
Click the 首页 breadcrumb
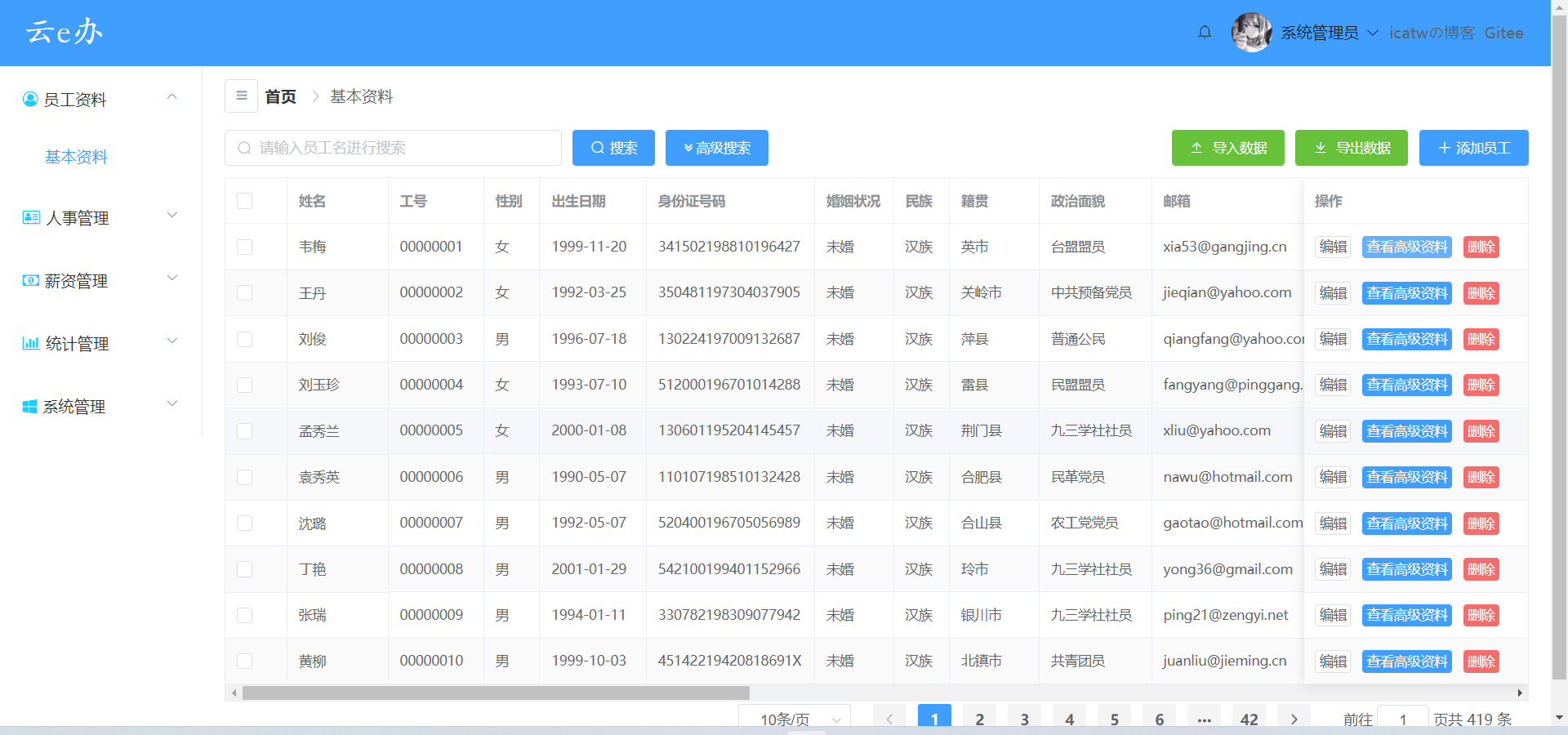click(x=280, y=96)
